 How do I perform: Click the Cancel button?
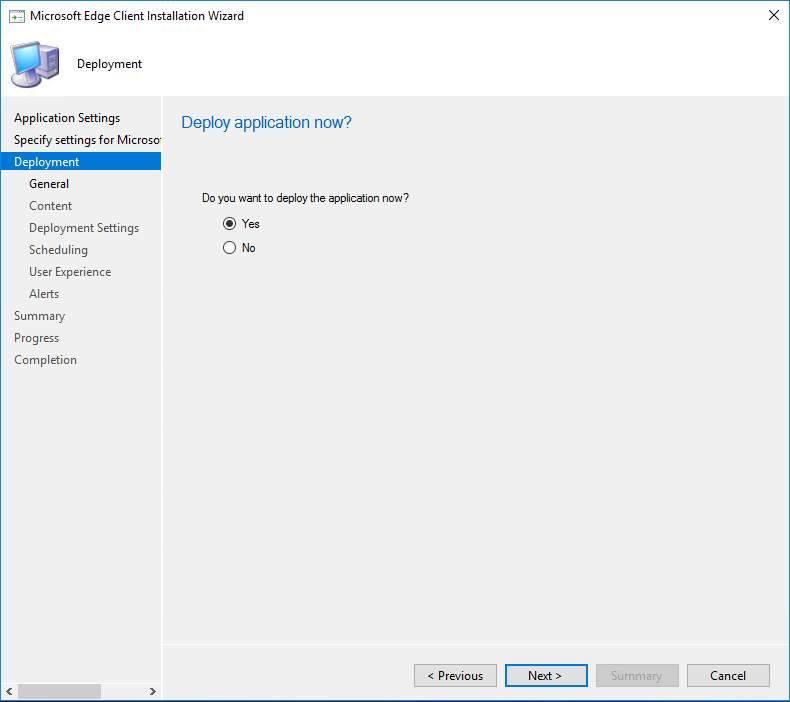point(728,675)
